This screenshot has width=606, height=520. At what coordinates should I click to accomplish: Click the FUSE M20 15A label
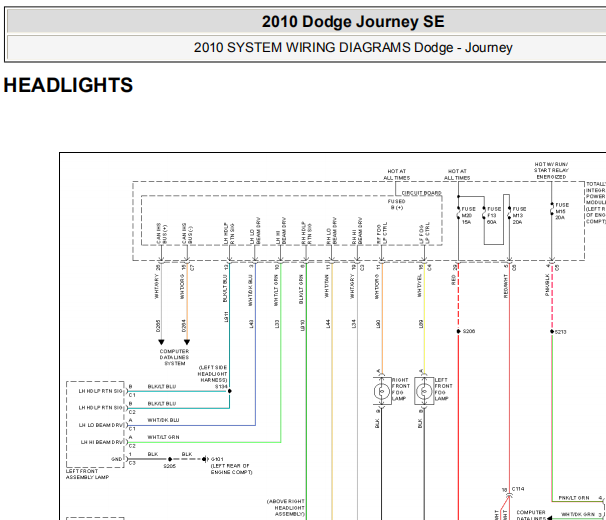[x=468, y=215]
